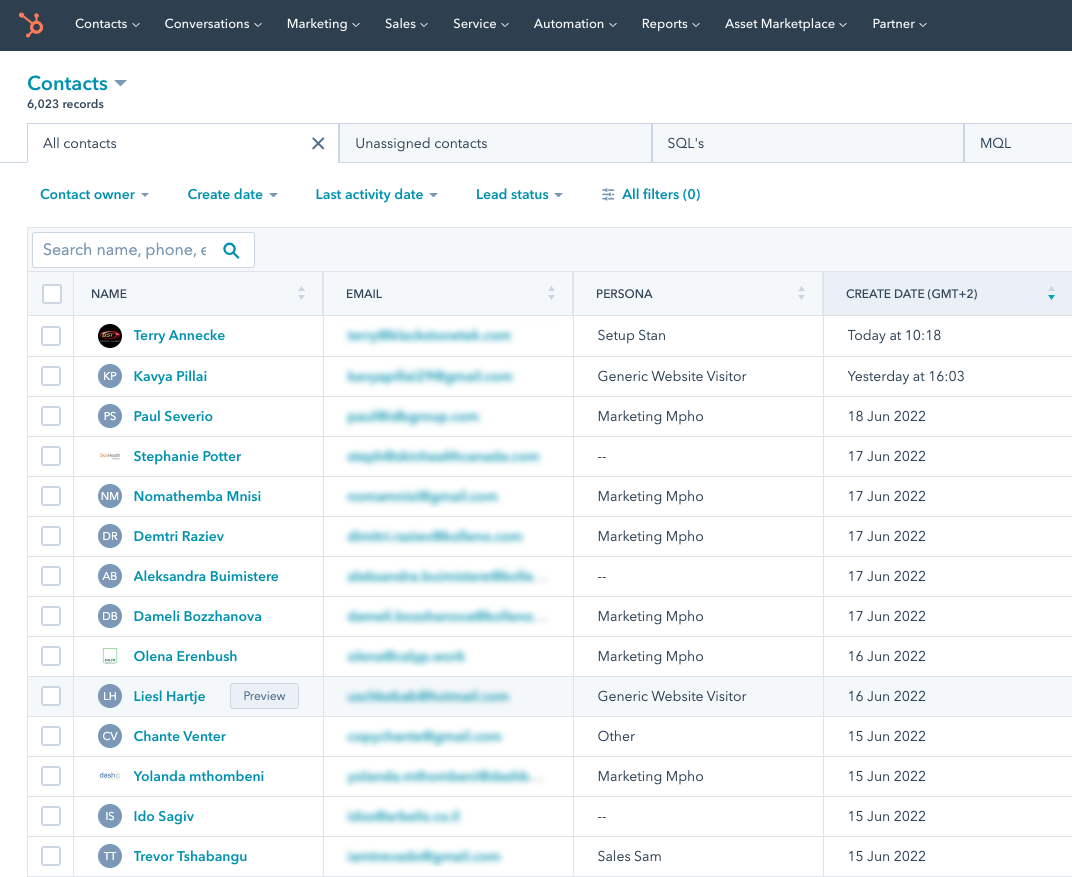Screen dimensions: 1072x877
Task: Click the HubSpot sprocket logo
Action: (x=31, y=25)
